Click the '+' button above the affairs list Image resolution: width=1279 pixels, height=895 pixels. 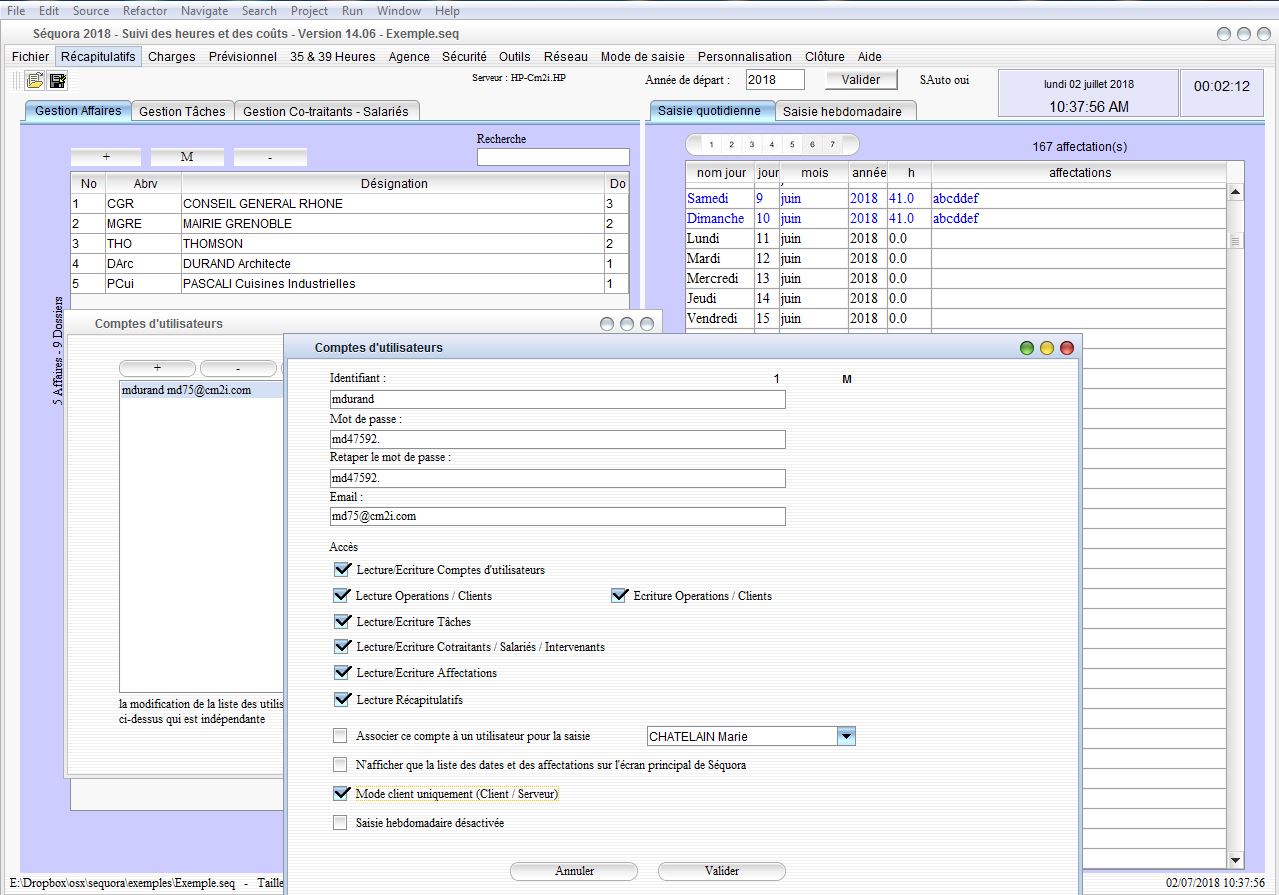(x=105, y=157)
